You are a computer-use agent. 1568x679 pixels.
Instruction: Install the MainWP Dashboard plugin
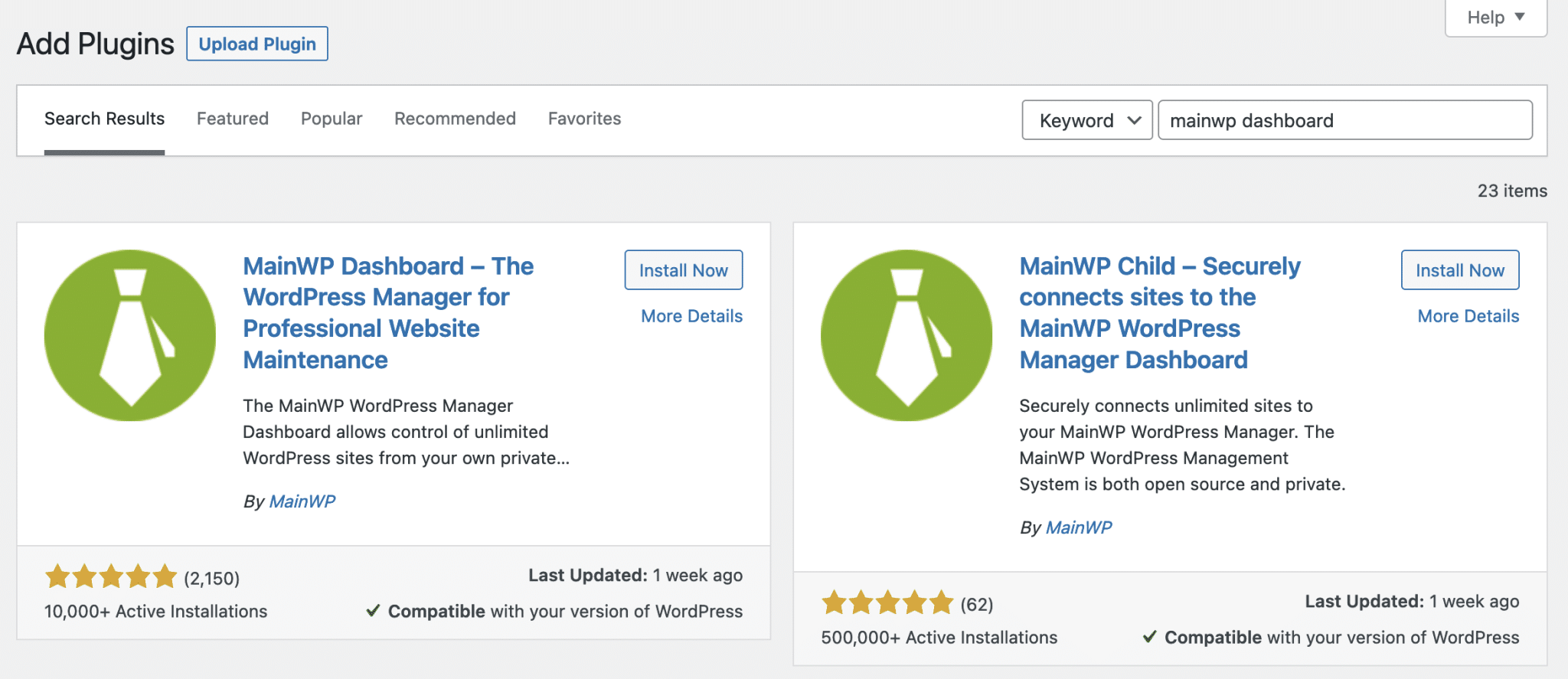[684, 270]
